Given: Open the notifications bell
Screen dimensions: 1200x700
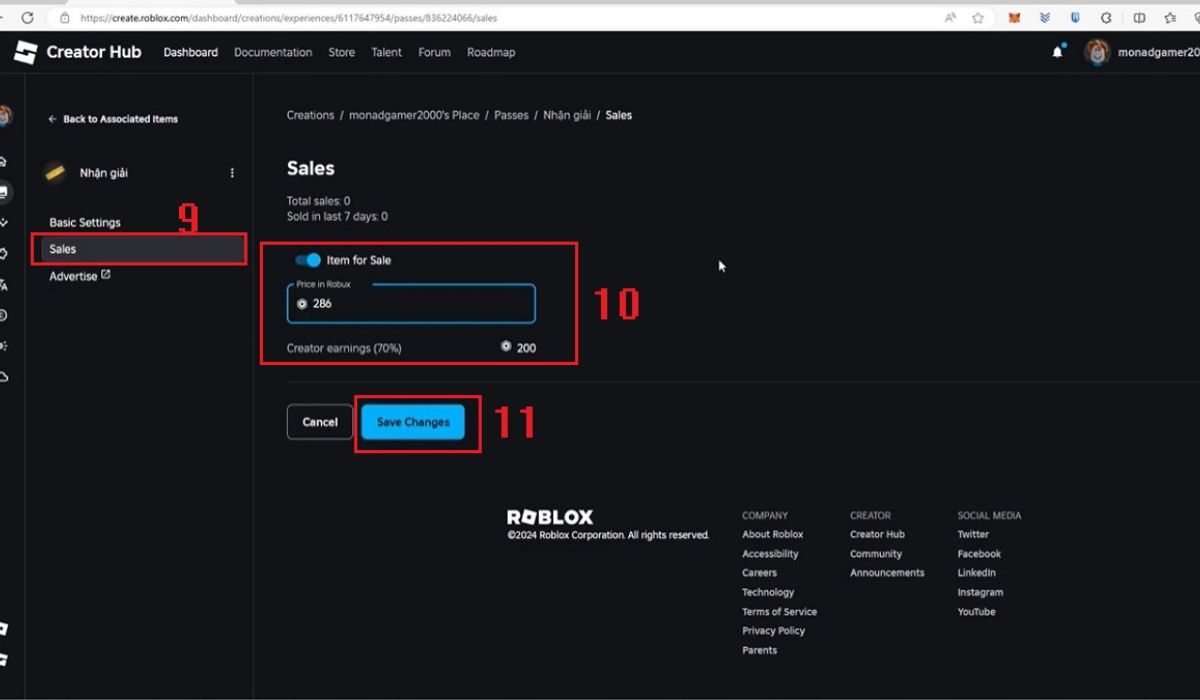Looking at the screenshot, I should (1057, 52).
